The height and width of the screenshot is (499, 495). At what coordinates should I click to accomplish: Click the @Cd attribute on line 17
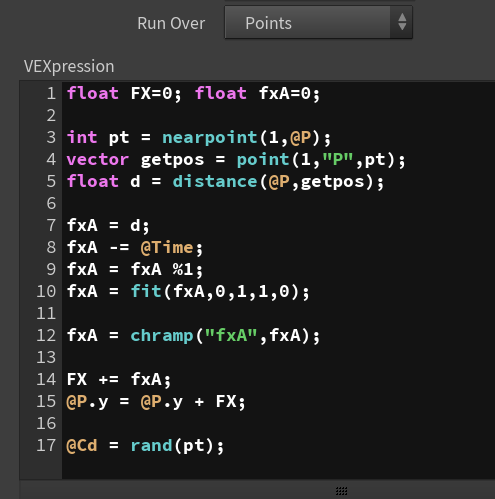[x=82, y=445]
